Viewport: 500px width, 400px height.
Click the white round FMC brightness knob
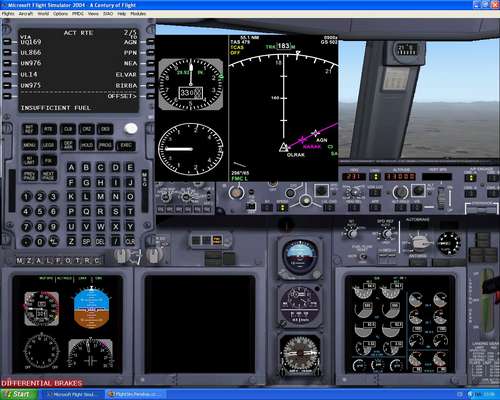coord(130,128)
